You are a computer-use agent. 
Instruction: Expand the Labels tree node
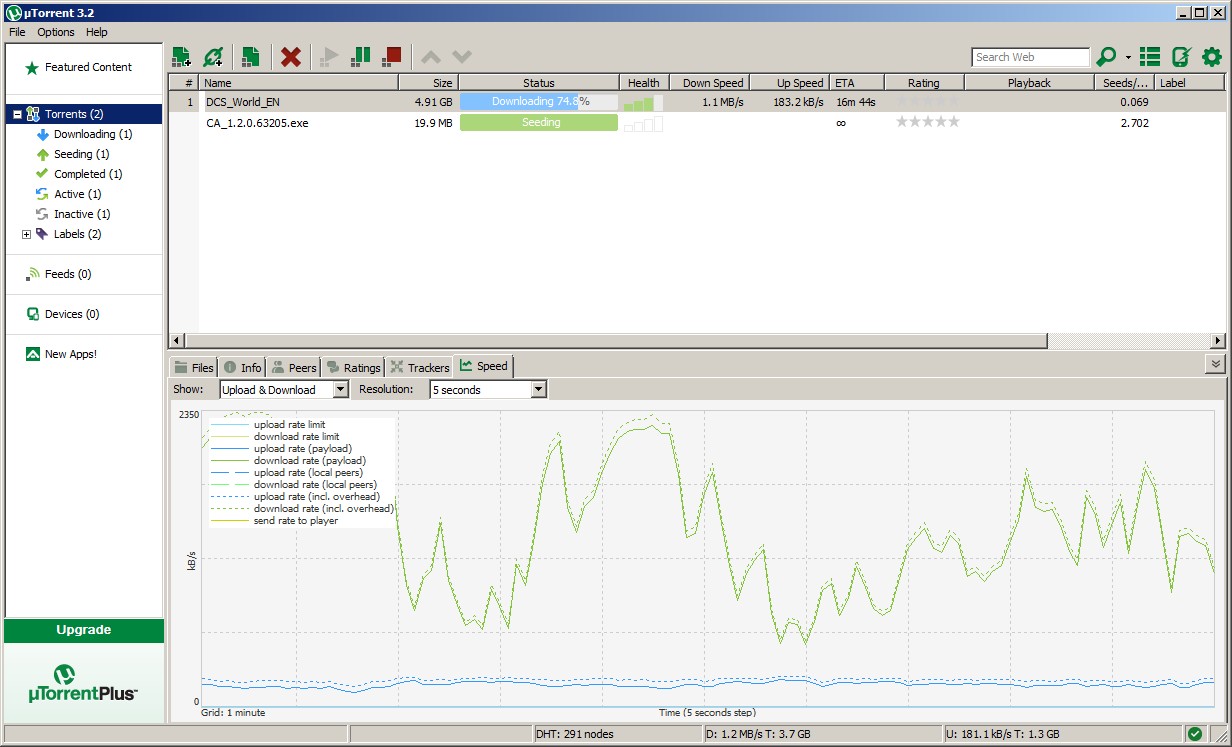click(x=27, y=234)
